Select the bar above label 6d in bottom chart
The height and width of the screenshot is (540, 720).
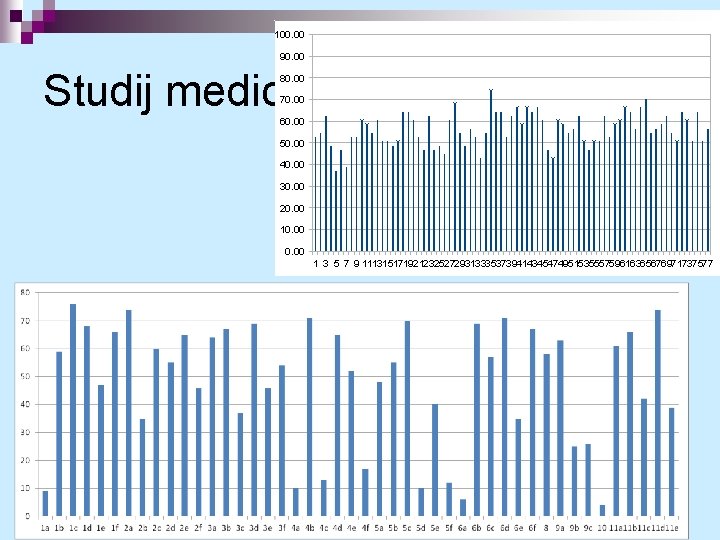(x=505, y=417)
